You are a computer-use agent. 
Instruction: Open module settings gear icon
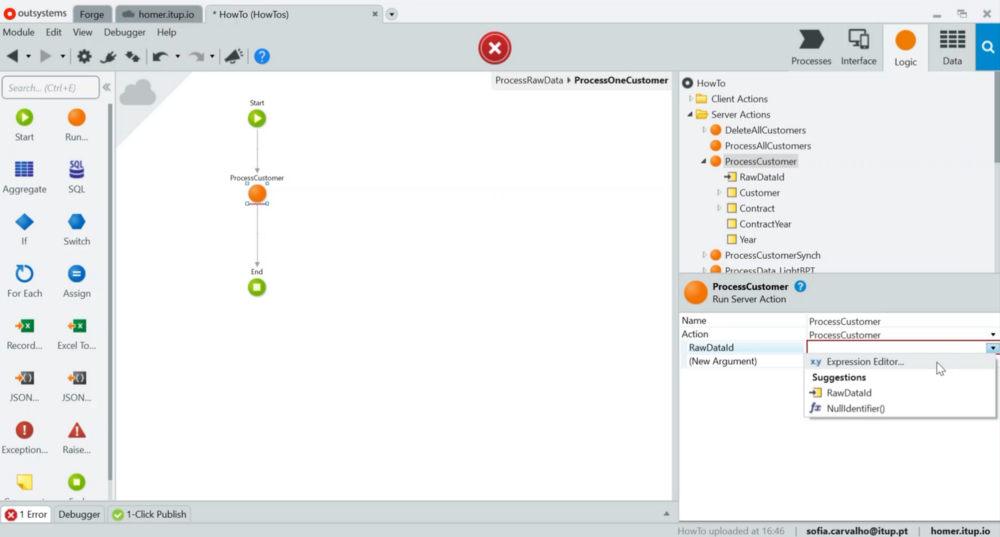tap(84, 56)
